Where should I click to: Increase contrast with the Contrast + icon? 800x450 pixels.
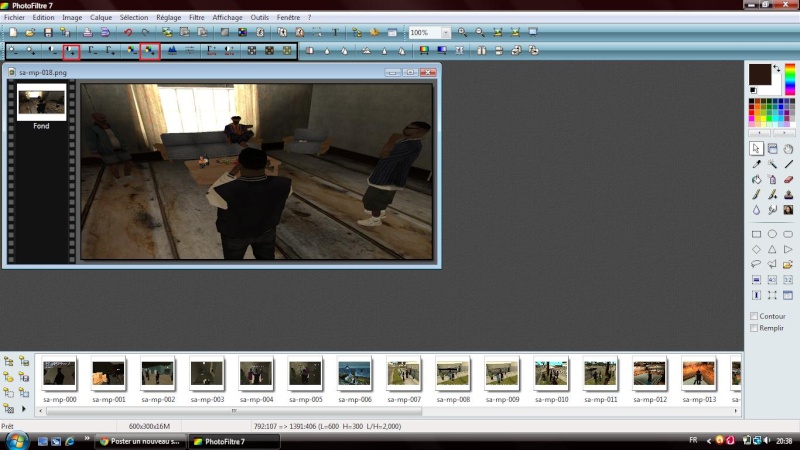[x=71, y=51]
